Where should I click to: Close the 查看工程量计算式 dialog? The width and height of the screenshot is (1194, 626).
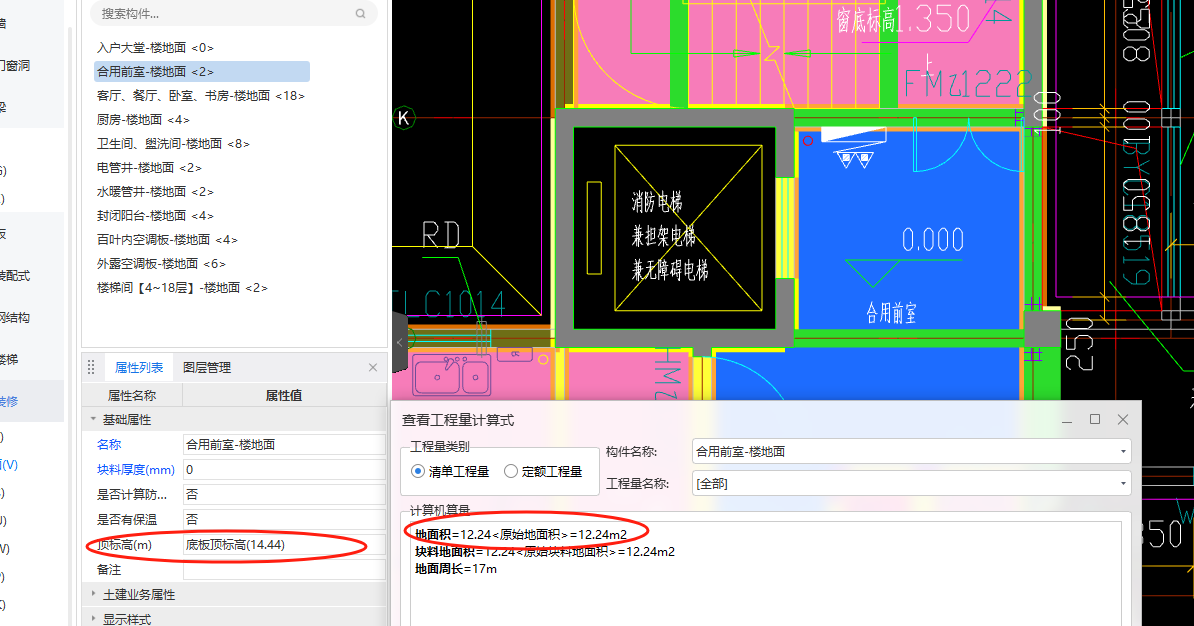[1122, 420]
